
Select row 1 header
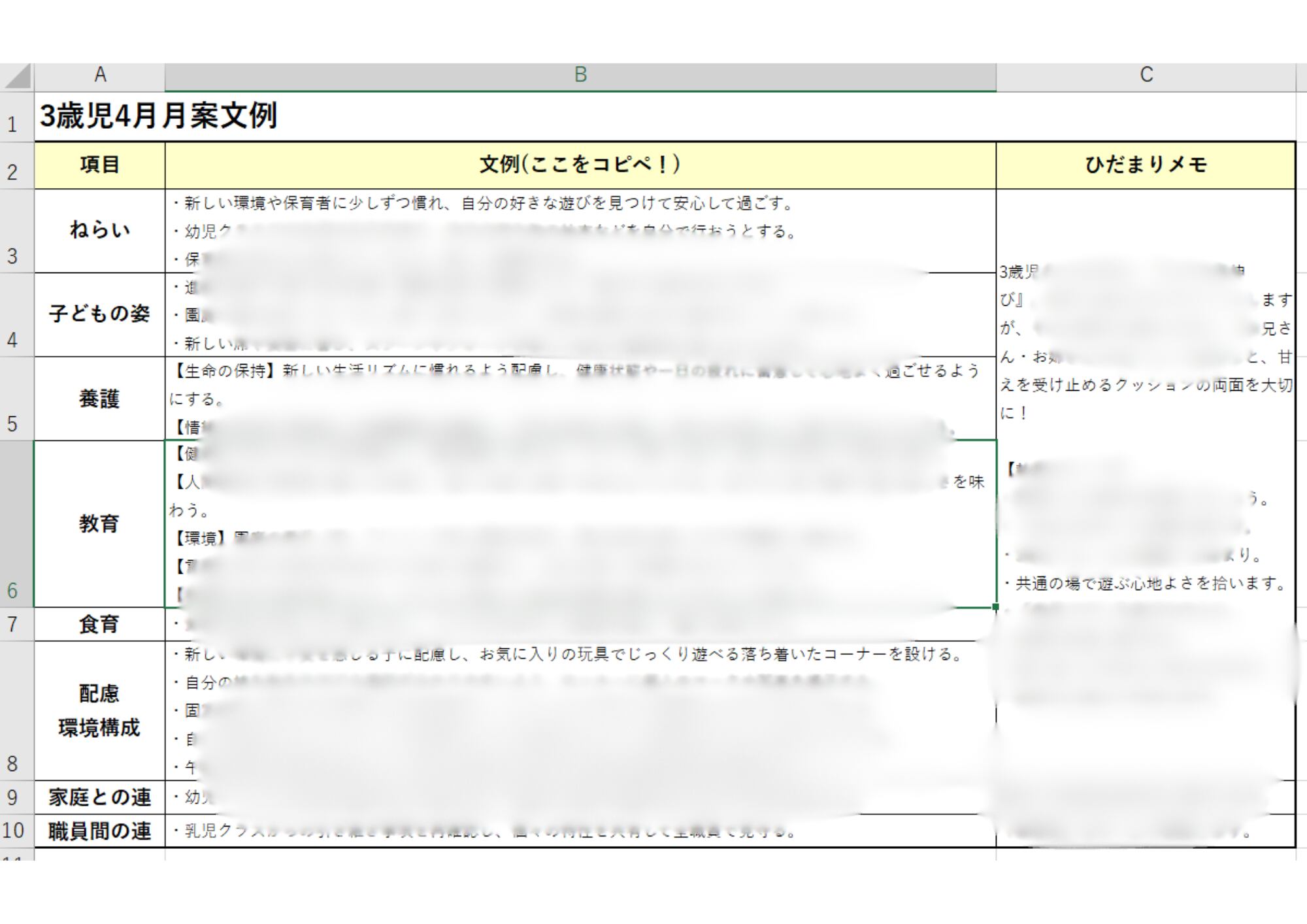coord(16,118)
